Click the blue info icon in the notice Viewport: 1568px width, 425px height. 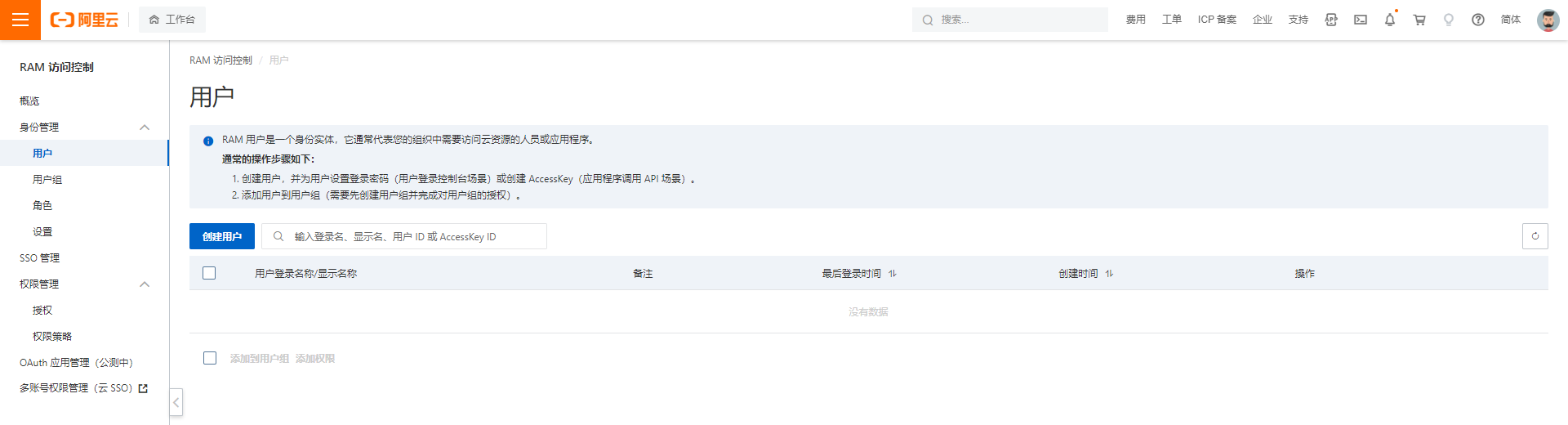tap(208, 141)
